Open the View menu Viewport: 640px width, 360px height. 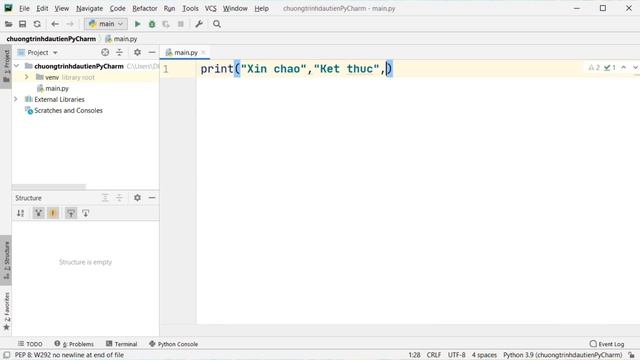tap(62, 8)
